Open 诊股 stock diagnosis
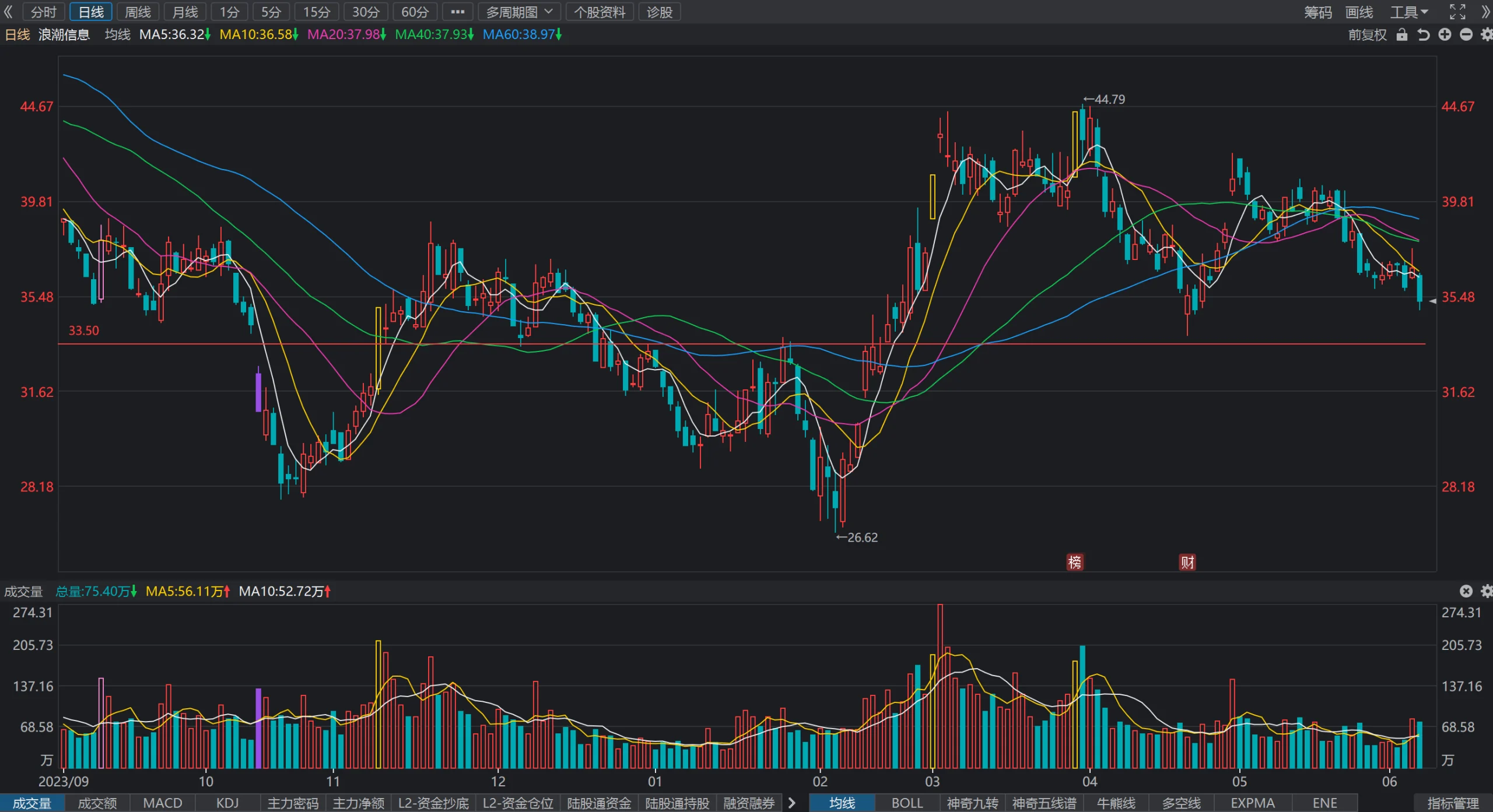This screenshot has height=812, width=1493. tap(660, 12)
